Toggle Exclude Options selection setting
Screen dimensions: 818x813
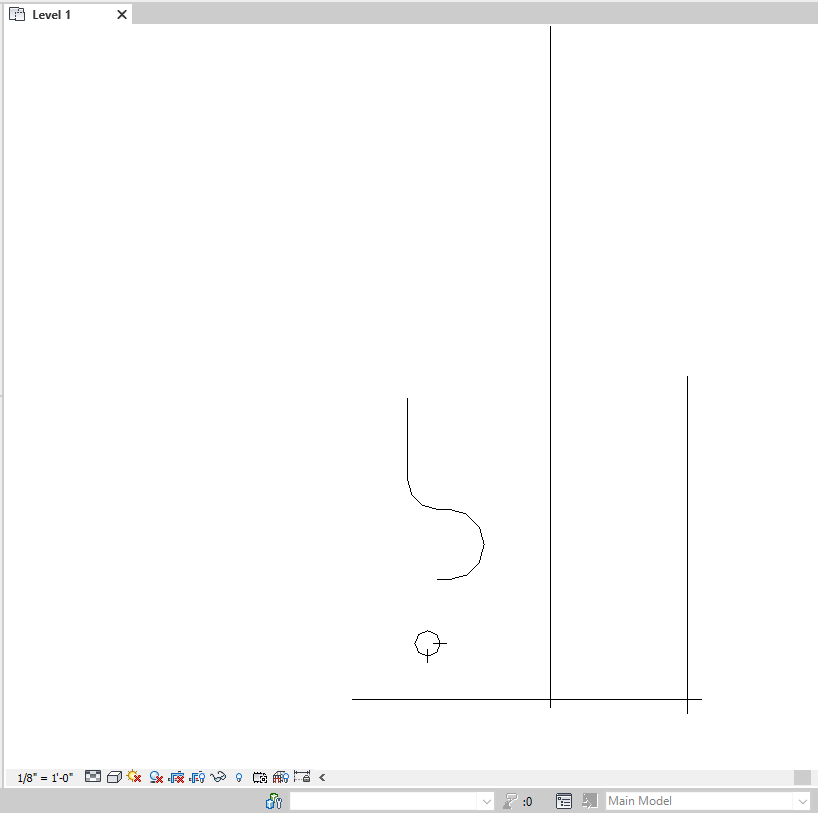click(x=589, y=801)
